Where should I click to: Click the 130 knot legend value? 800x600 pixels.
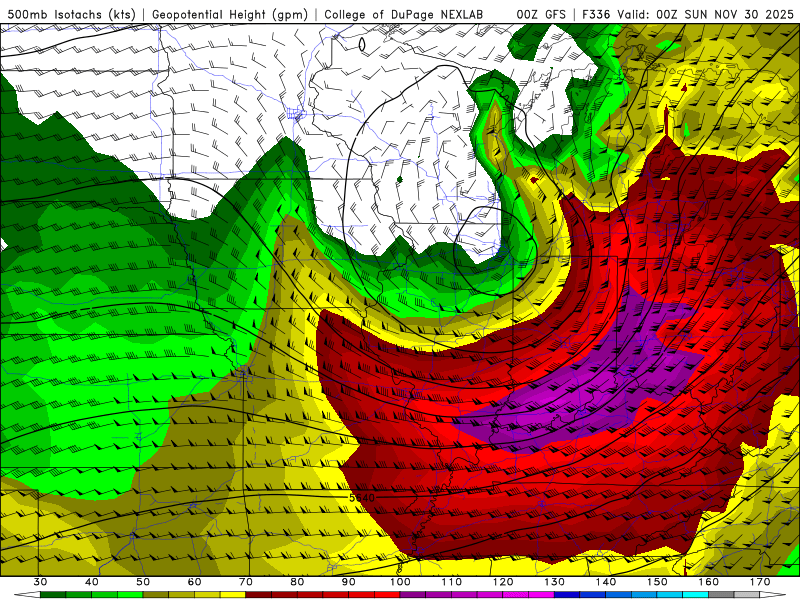pyautogui.click(x=555, y=582)
